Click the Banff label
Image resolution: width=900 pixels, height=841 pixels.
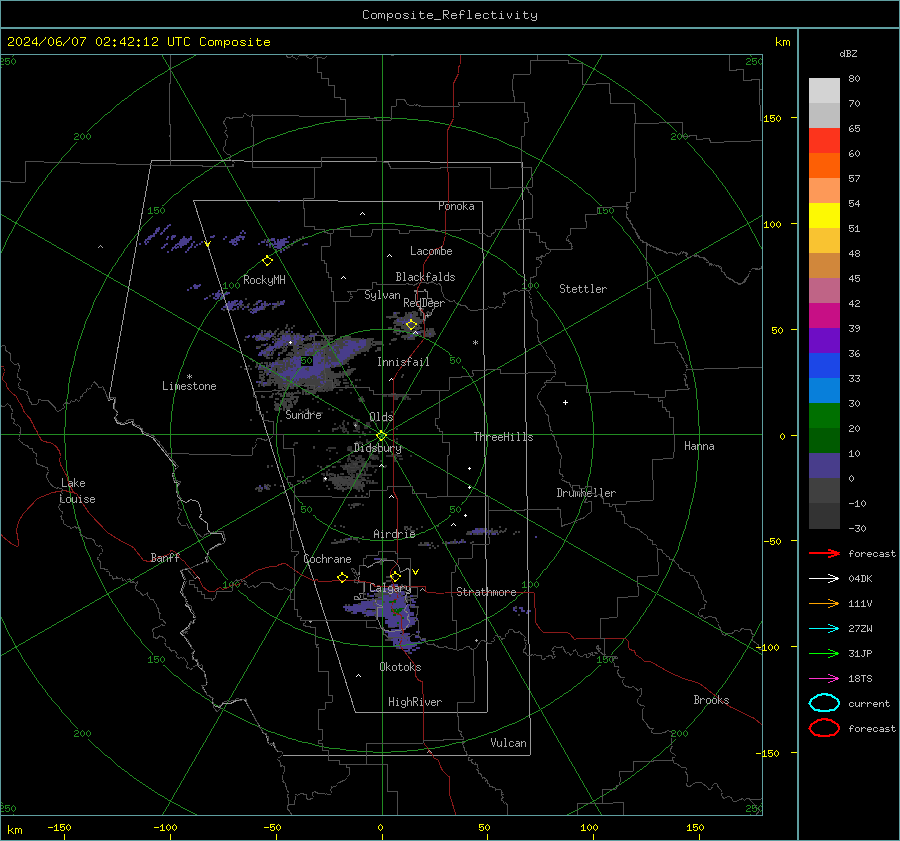point(165,557)
